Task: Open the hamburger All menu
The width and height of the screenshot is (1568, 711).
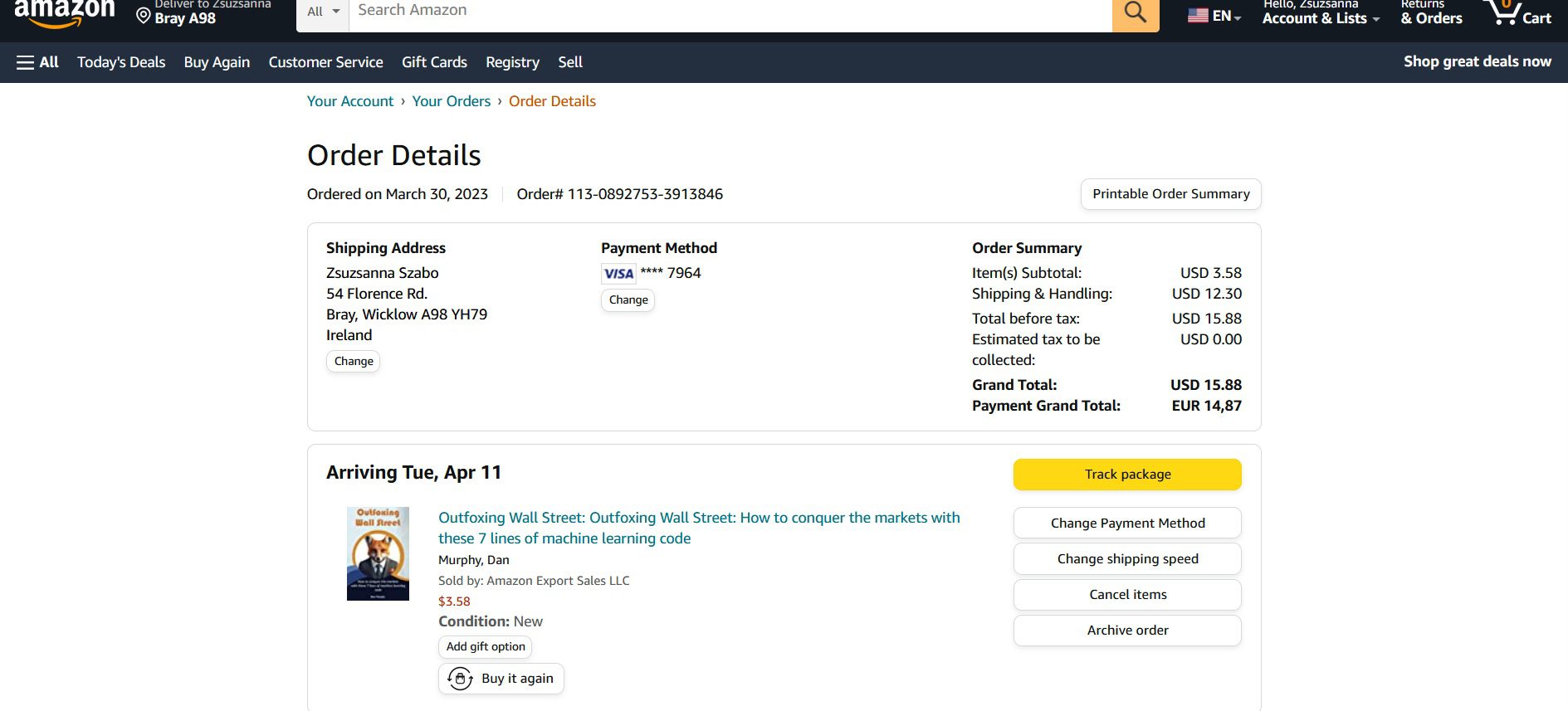Action: [37, 62]
